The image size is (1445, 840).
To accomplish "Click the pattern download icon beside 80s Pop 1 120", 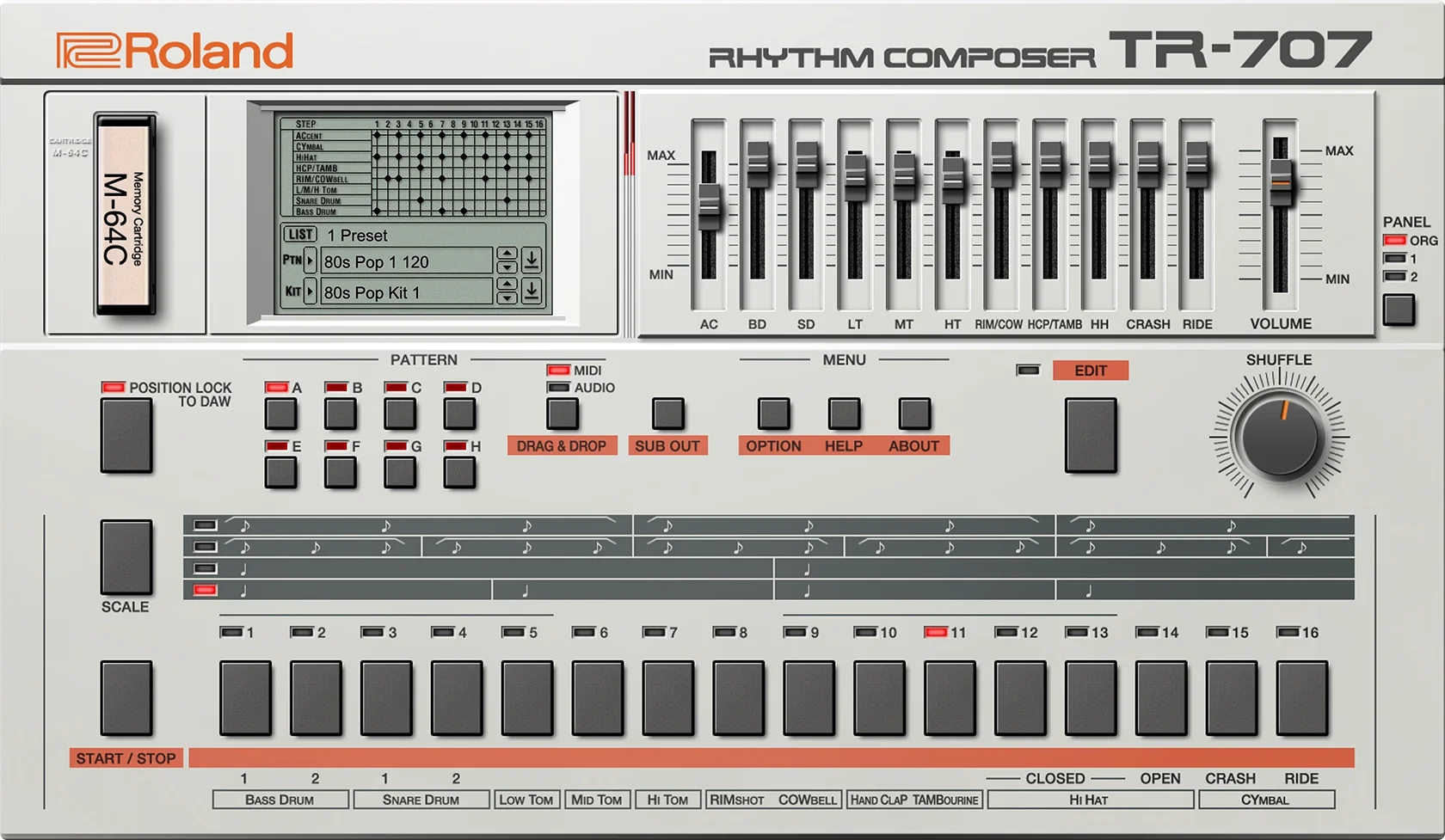I will (x=532, y=261).
